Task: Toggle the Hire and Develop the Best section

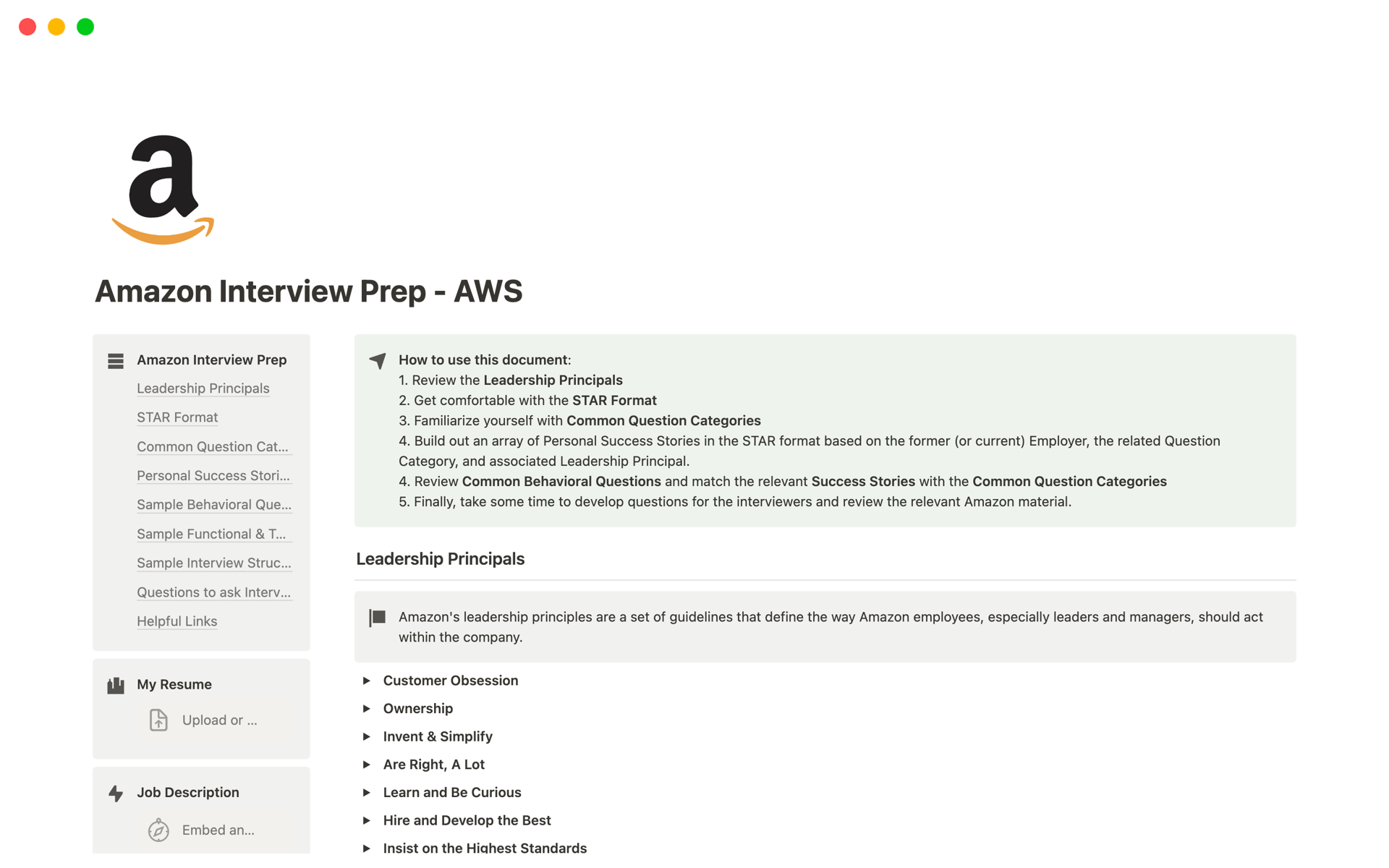Action: pos(366,820)
